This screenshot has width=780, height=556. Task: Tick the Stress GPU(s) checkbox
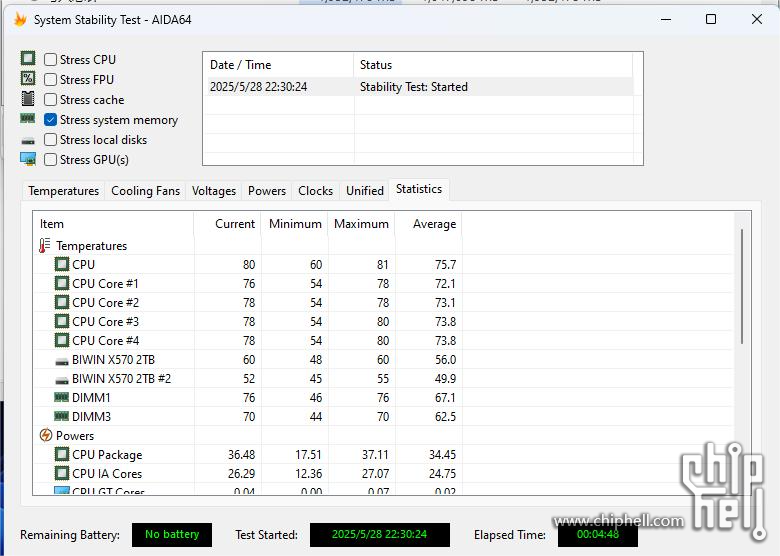tap(50, 160)
